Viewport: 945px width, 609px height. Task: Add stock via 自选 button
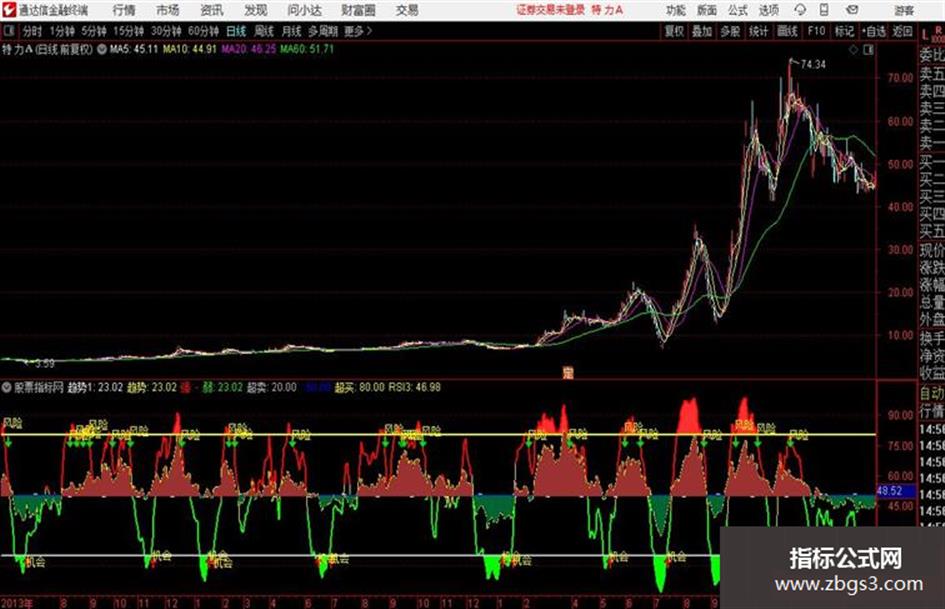point(873,31)
